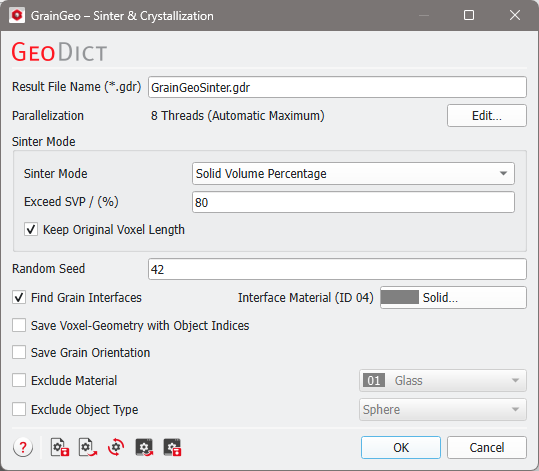Click the 8 Threads (Automatic Maximum) text
Viewport: 539px width, 471px height.
(238, 116)
